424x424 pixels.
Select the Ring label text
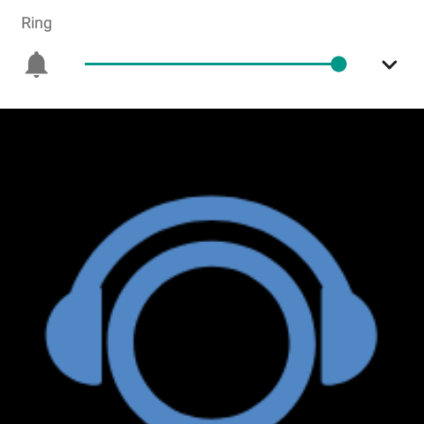tap(37, 24)
